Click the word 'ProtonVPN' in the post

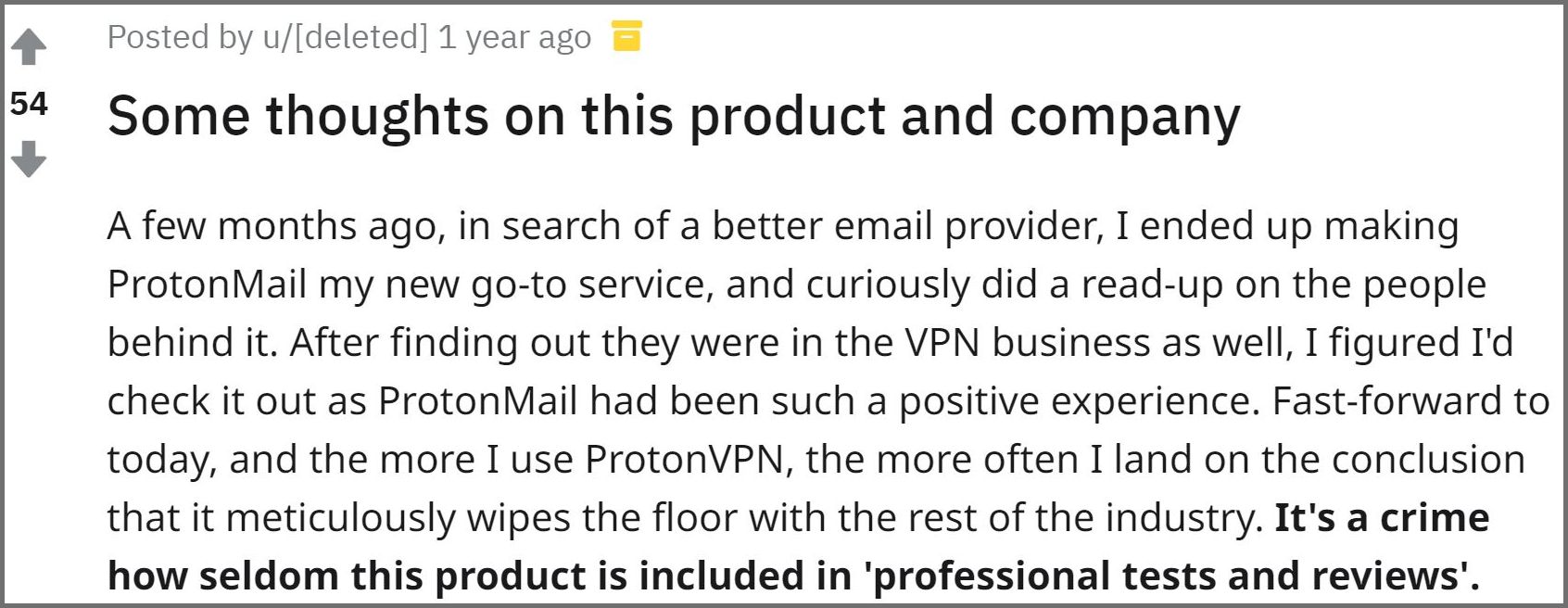pos(684,459)
